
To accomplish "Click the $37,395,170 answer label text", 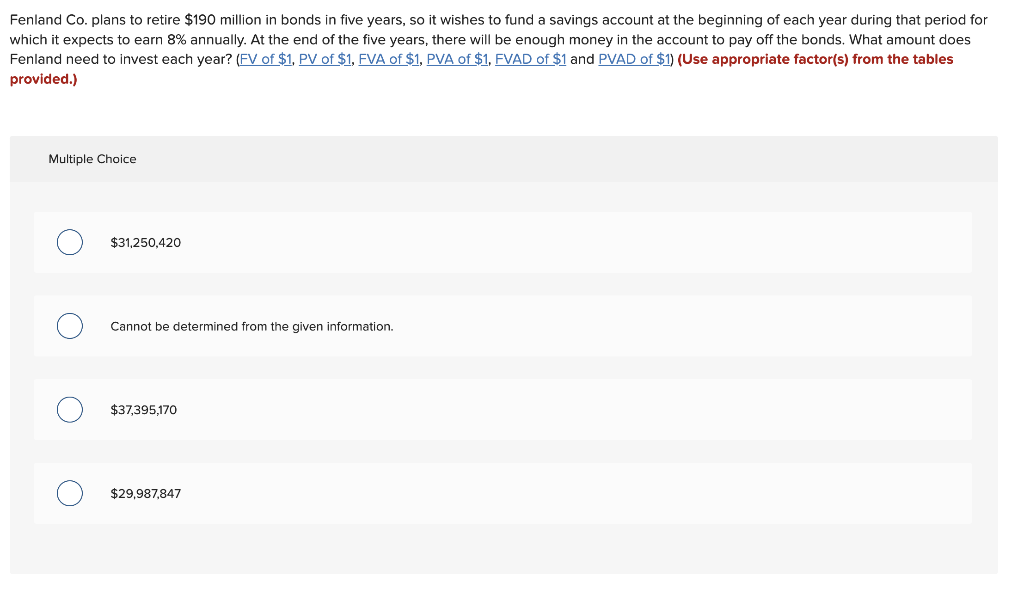I will coord(144,410).
